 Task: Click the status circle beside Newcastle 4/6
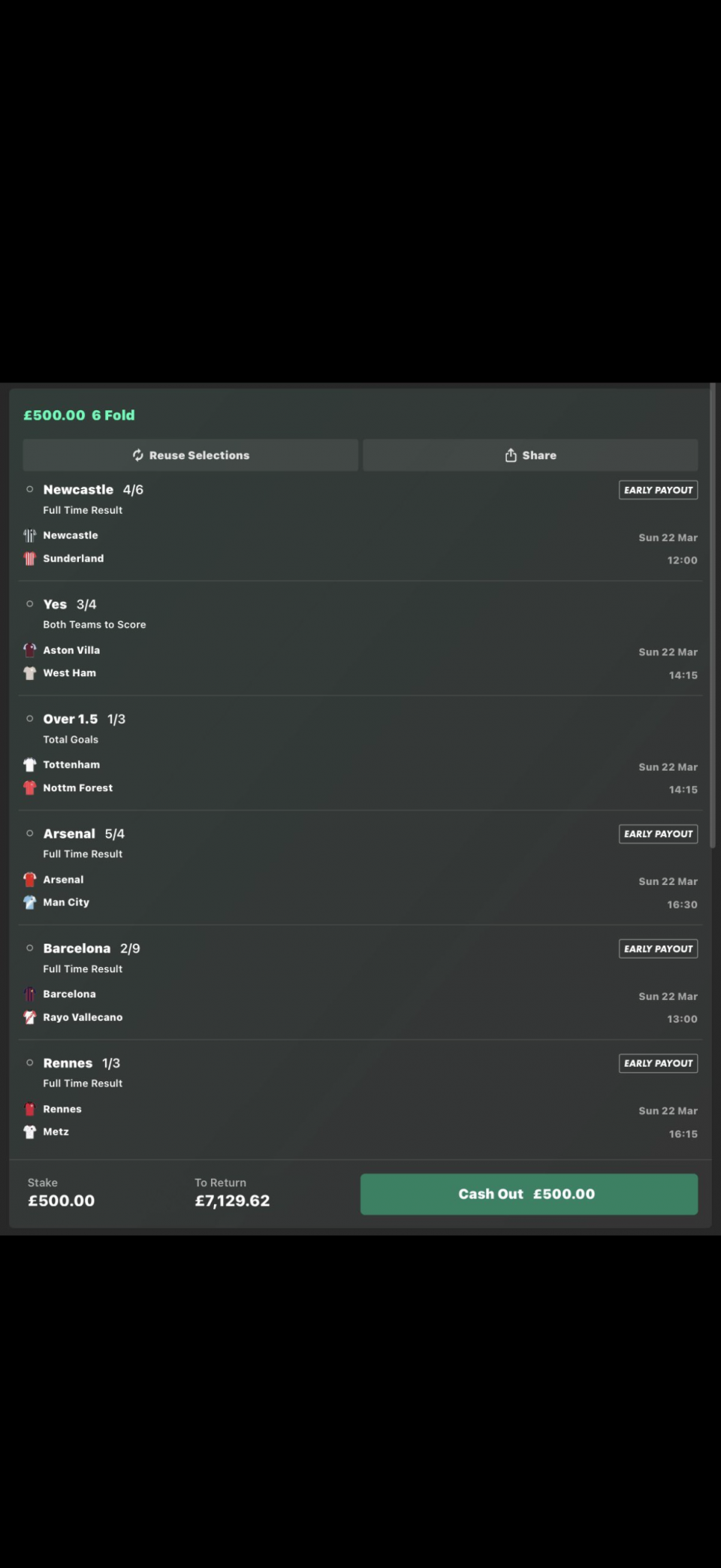tap(30, 490)
